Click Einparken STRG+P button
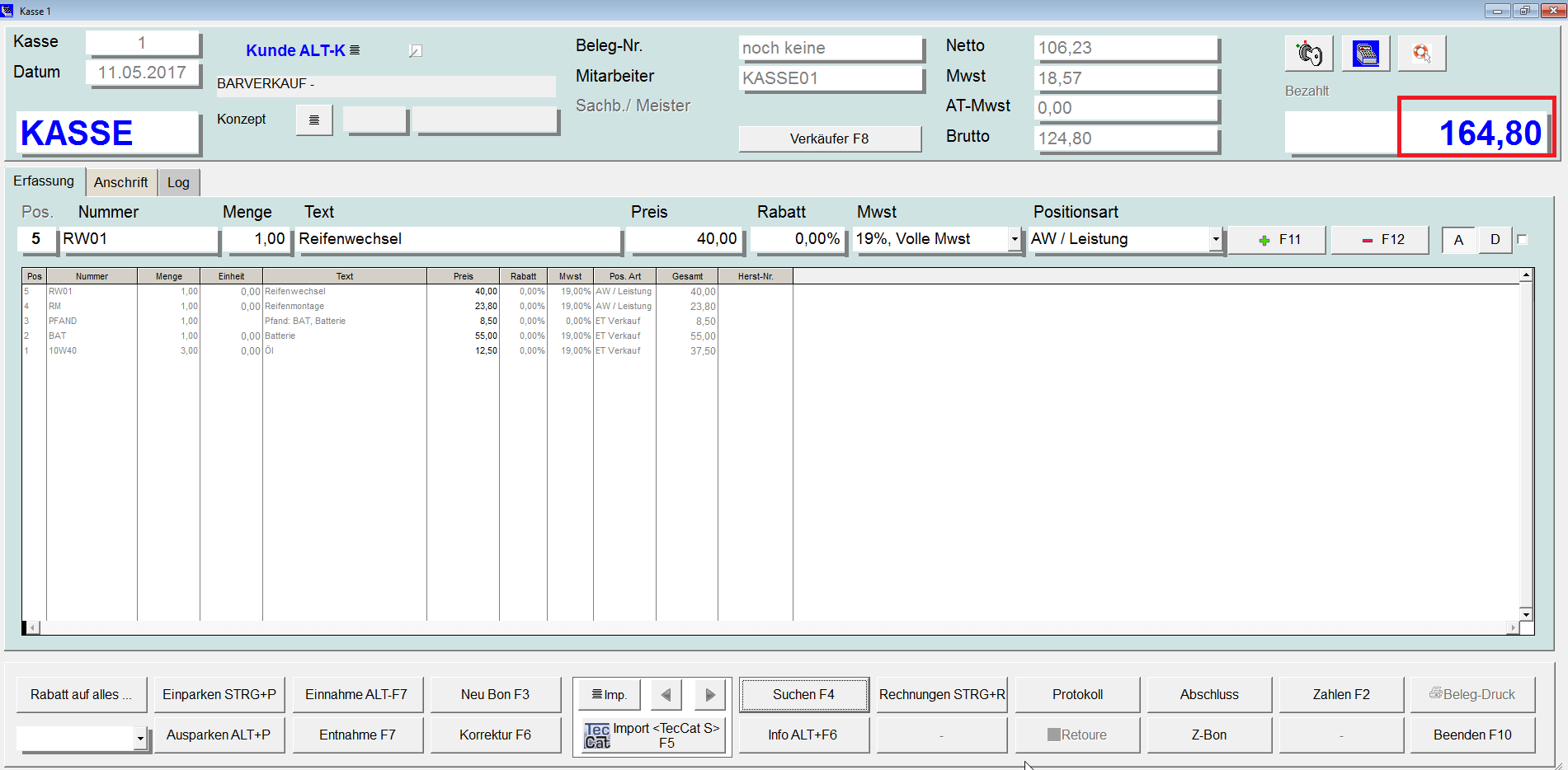1568x770 pixels. (x=219, y=695)
